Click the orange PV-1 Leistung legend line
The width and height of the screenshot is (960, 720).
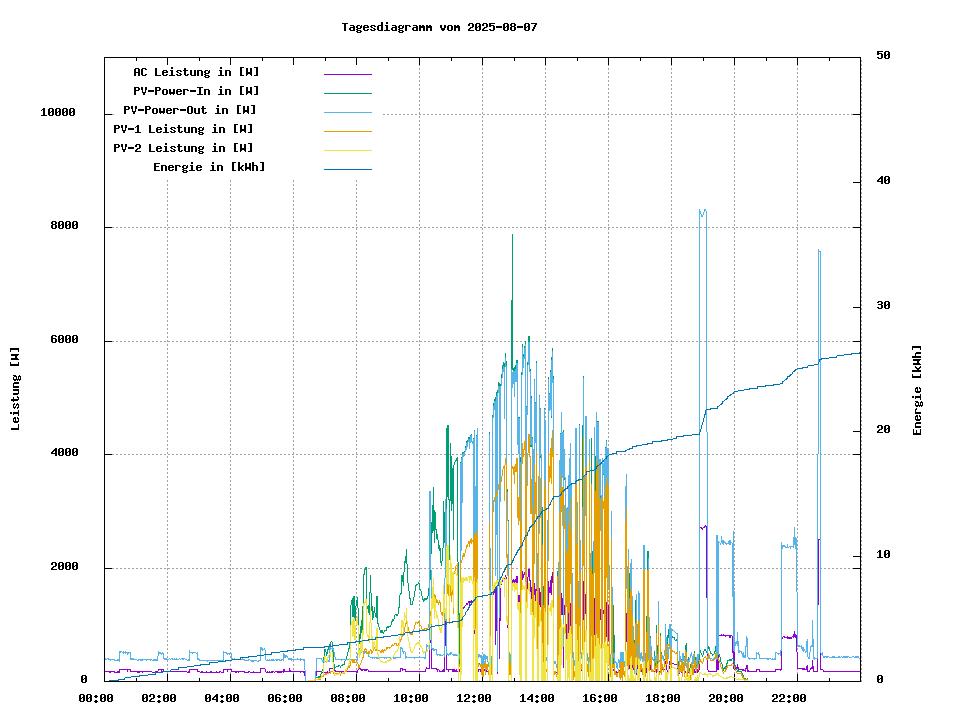coord(347,131)
